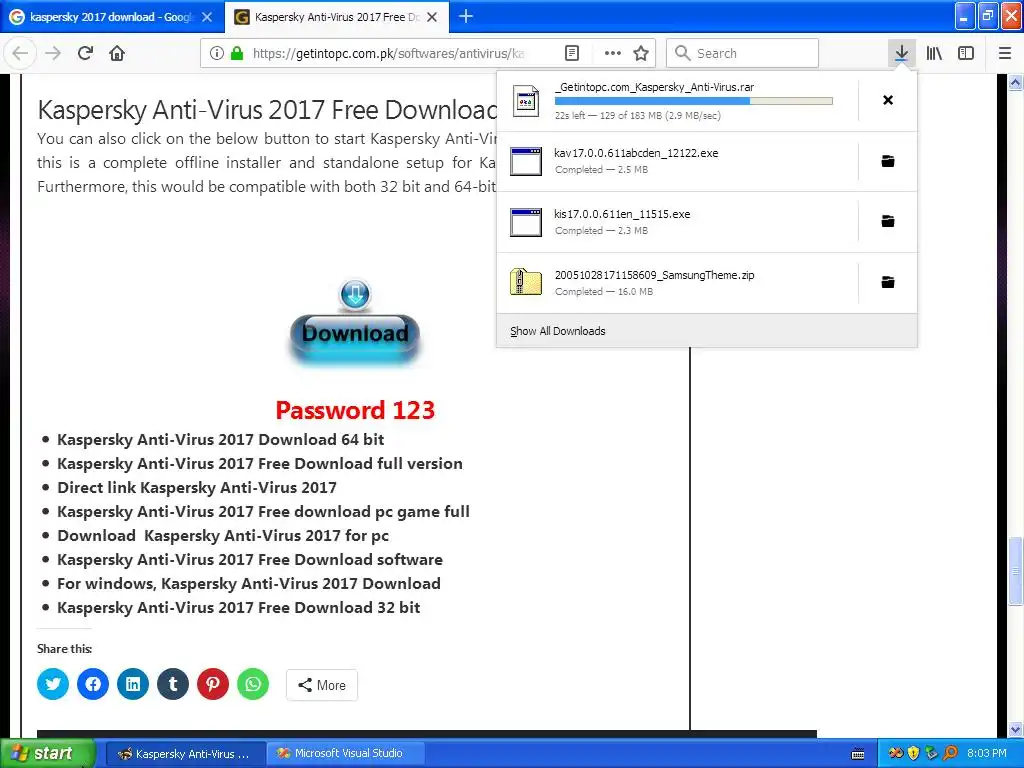The height and width of the screenshot is (768, 1024).
Task: Focus the Search box in the toolbar
Action: pyautogui.click(x=743, y=53)
